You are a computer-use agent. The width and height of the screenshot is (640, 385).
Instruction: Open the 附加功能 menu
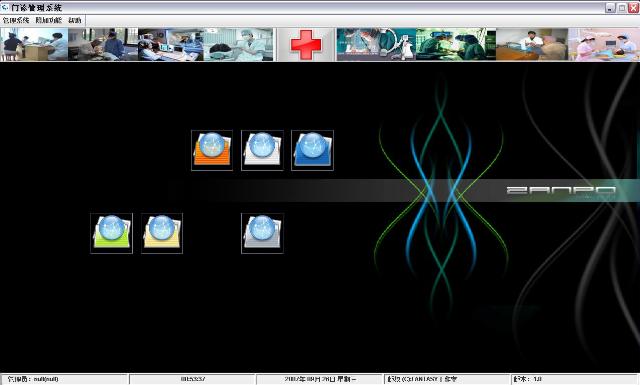[49, 20]
